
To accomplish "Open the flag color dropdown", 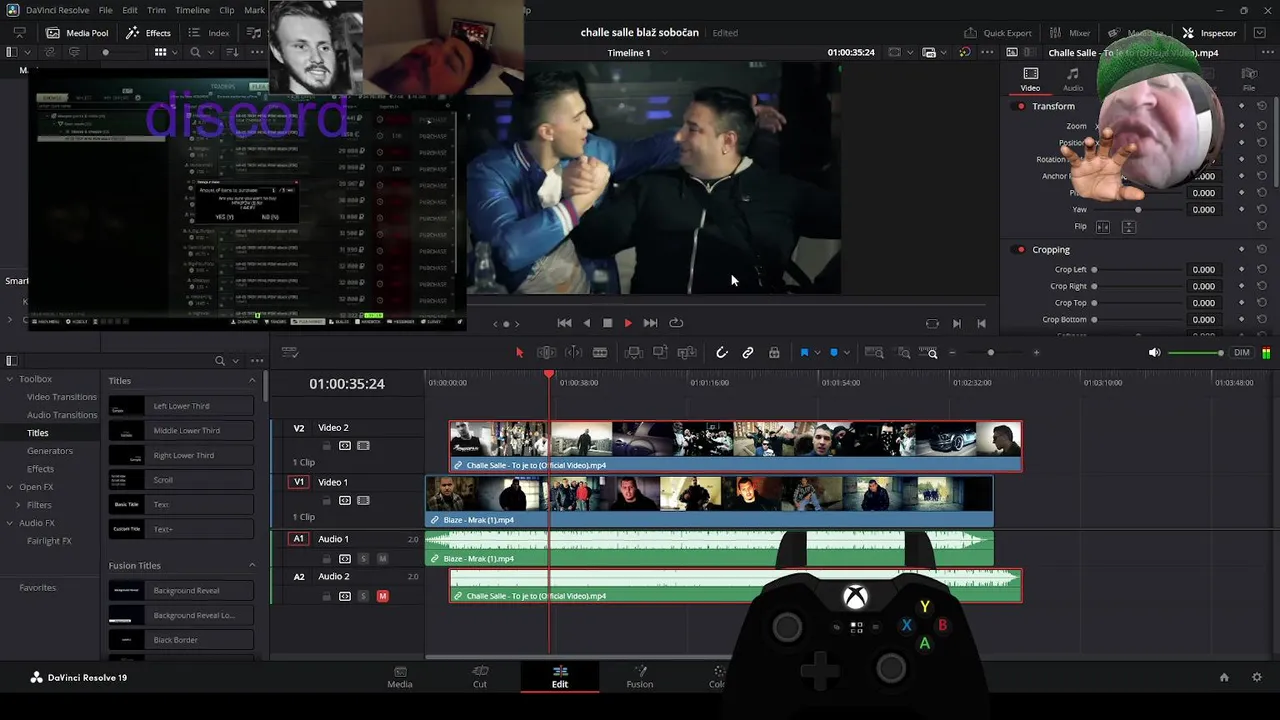I will (817, 353).
